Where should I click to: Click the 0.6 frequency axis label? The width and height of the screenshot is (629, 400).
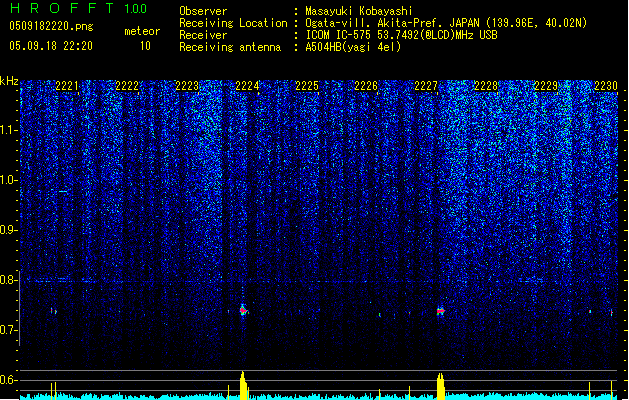coord(9,380)
